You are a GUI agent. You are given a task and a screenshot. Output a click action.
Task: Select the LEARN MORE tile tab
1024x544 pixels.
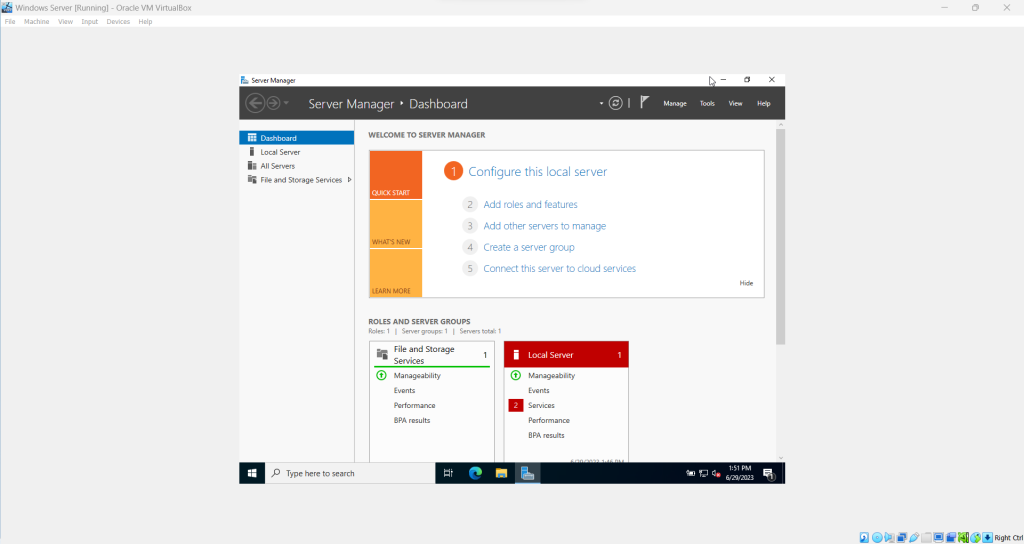396,273
